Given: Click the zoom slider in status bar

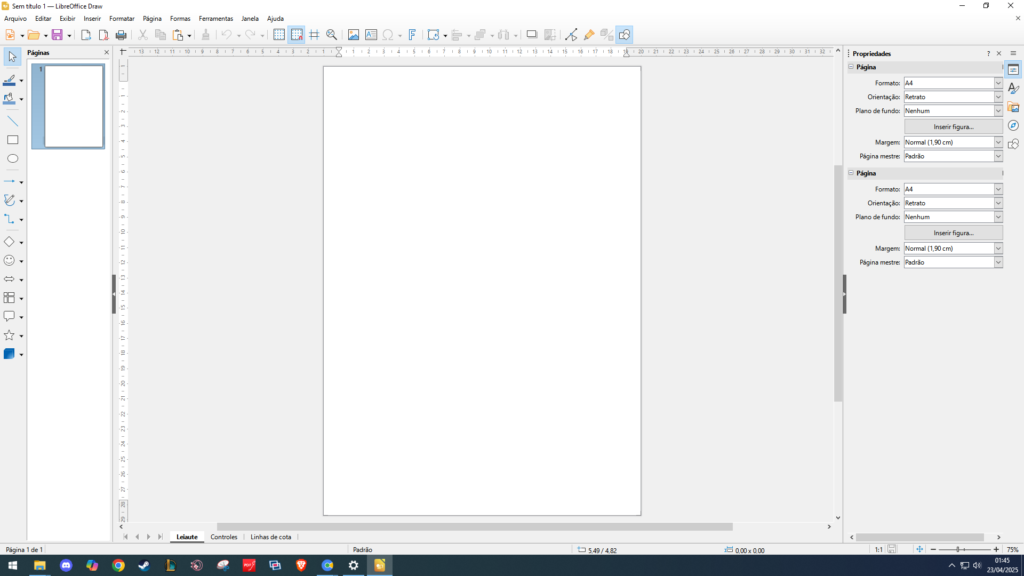Looking at the screenshot, I should click(x=958, y=550).
